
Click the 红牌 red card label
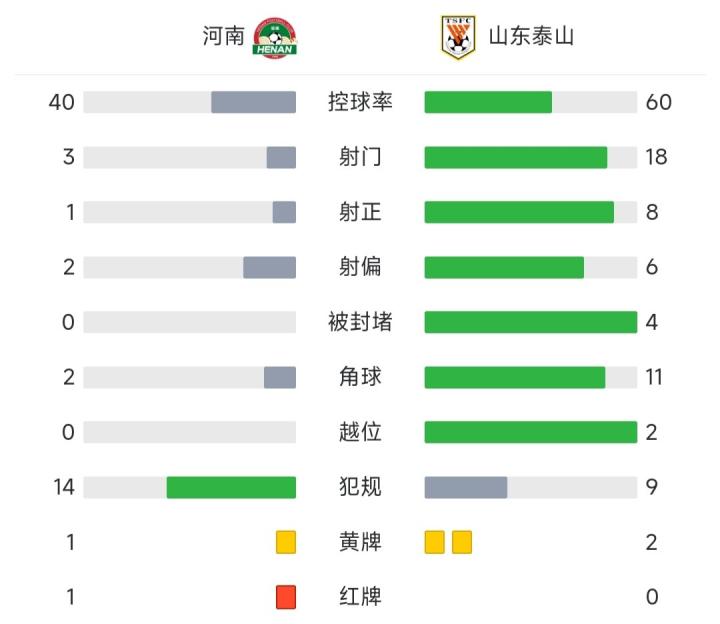pyautogui.click(x=360, y=597)
